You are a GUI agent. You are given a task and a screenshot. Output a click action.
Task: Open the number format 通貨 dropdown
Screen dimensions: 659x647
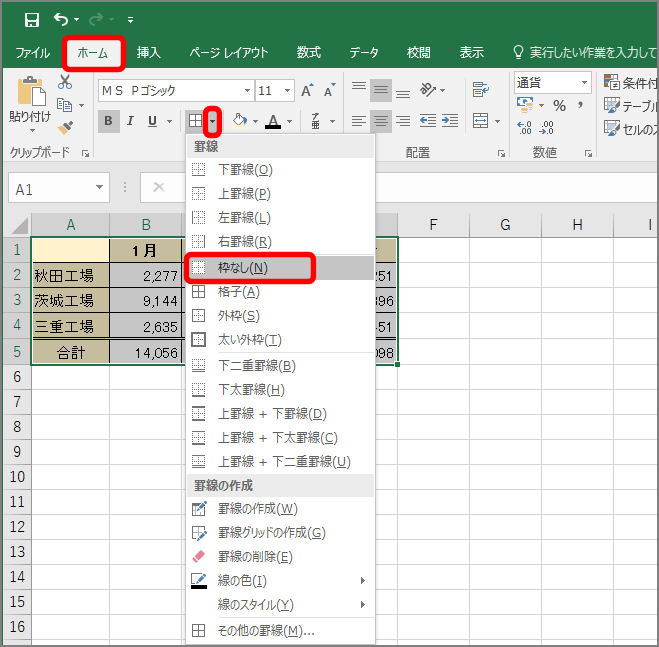(584, 82)
